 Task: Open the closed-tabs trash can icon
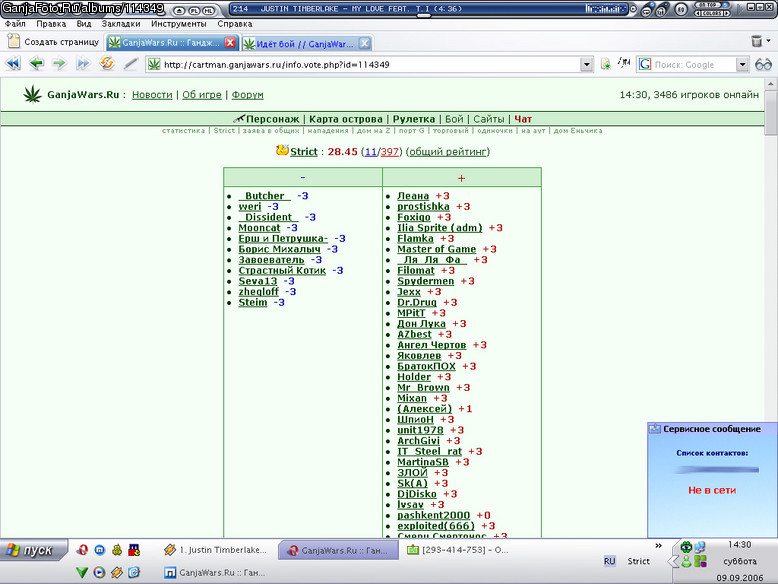[757, 41]
